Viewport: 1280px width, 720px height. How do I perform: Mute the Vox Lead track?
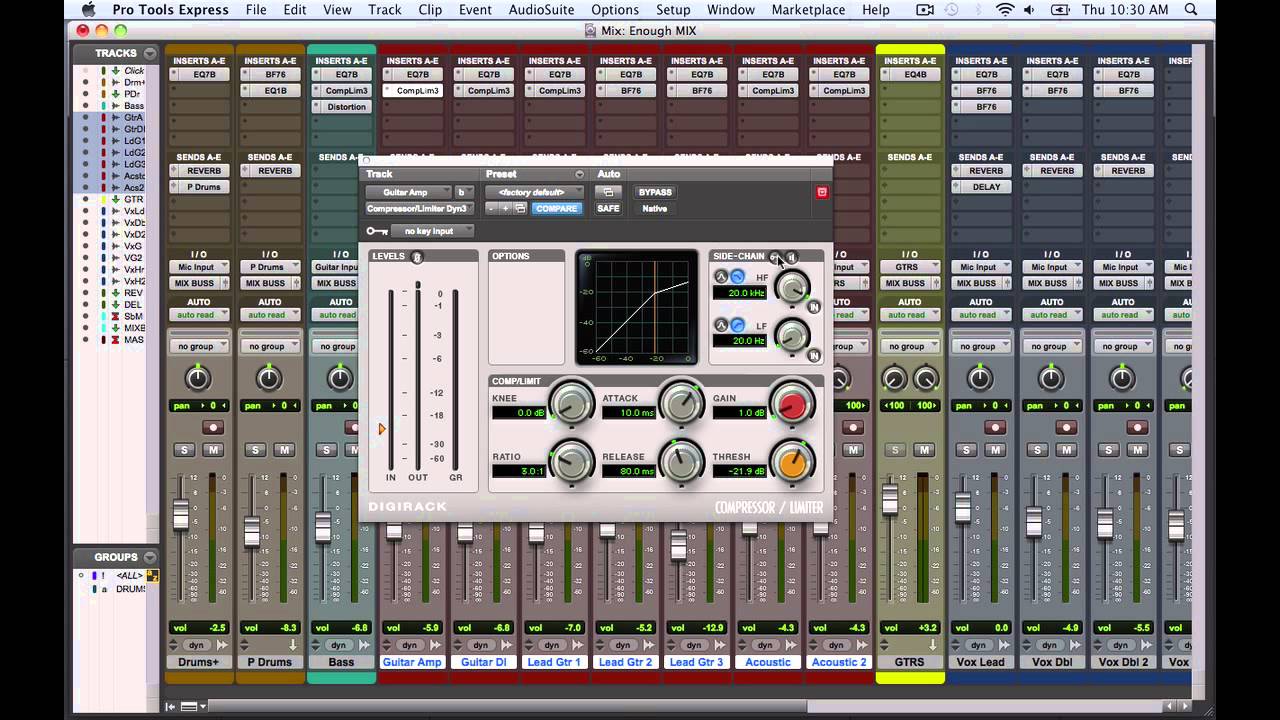click(994, 450)
